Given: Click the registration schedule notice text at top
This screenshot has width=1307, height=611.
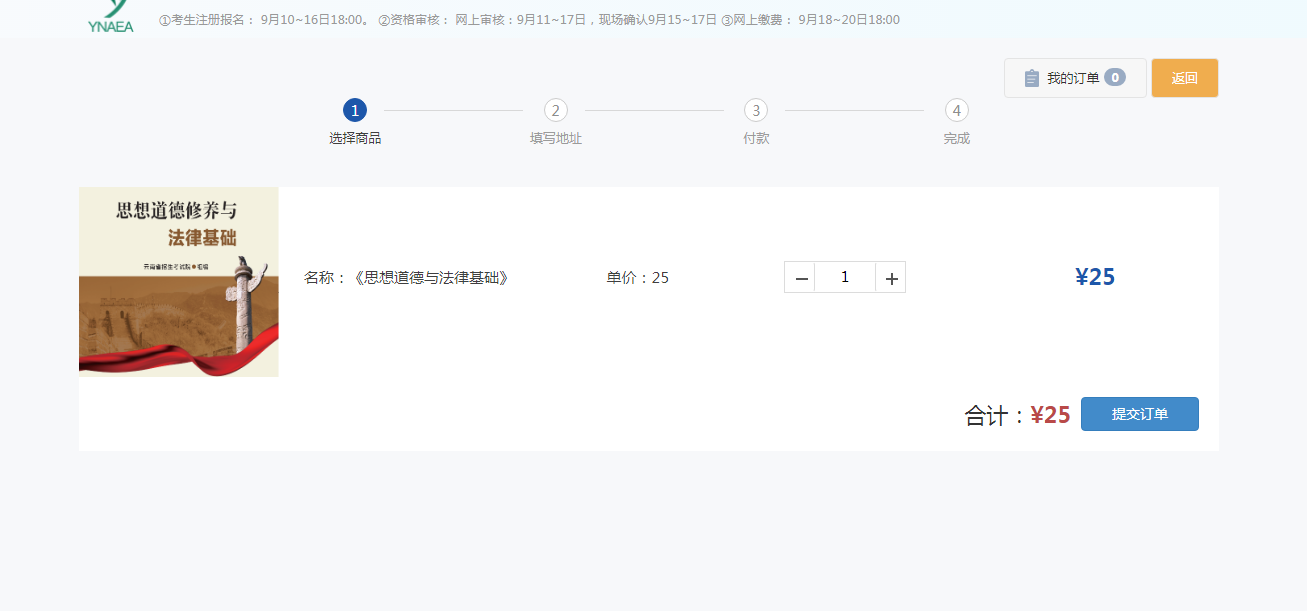Looking at the screenshot, I should [x=529, y=20].
